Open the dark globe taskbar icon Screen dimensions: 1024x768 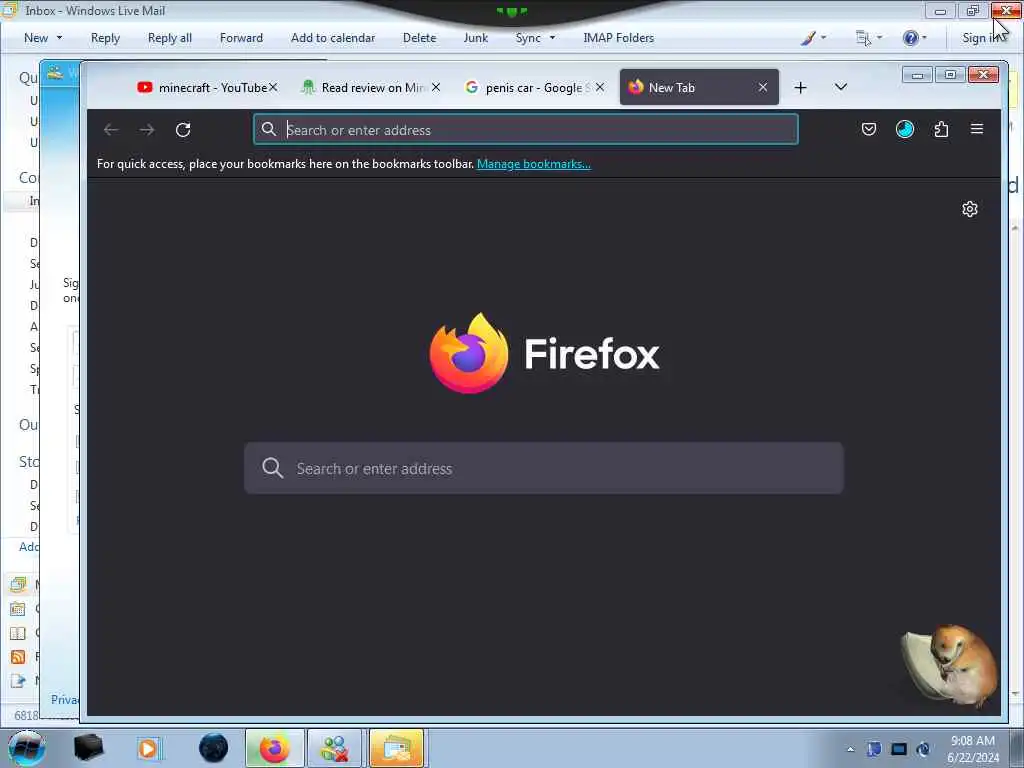(x=214, y=748)
